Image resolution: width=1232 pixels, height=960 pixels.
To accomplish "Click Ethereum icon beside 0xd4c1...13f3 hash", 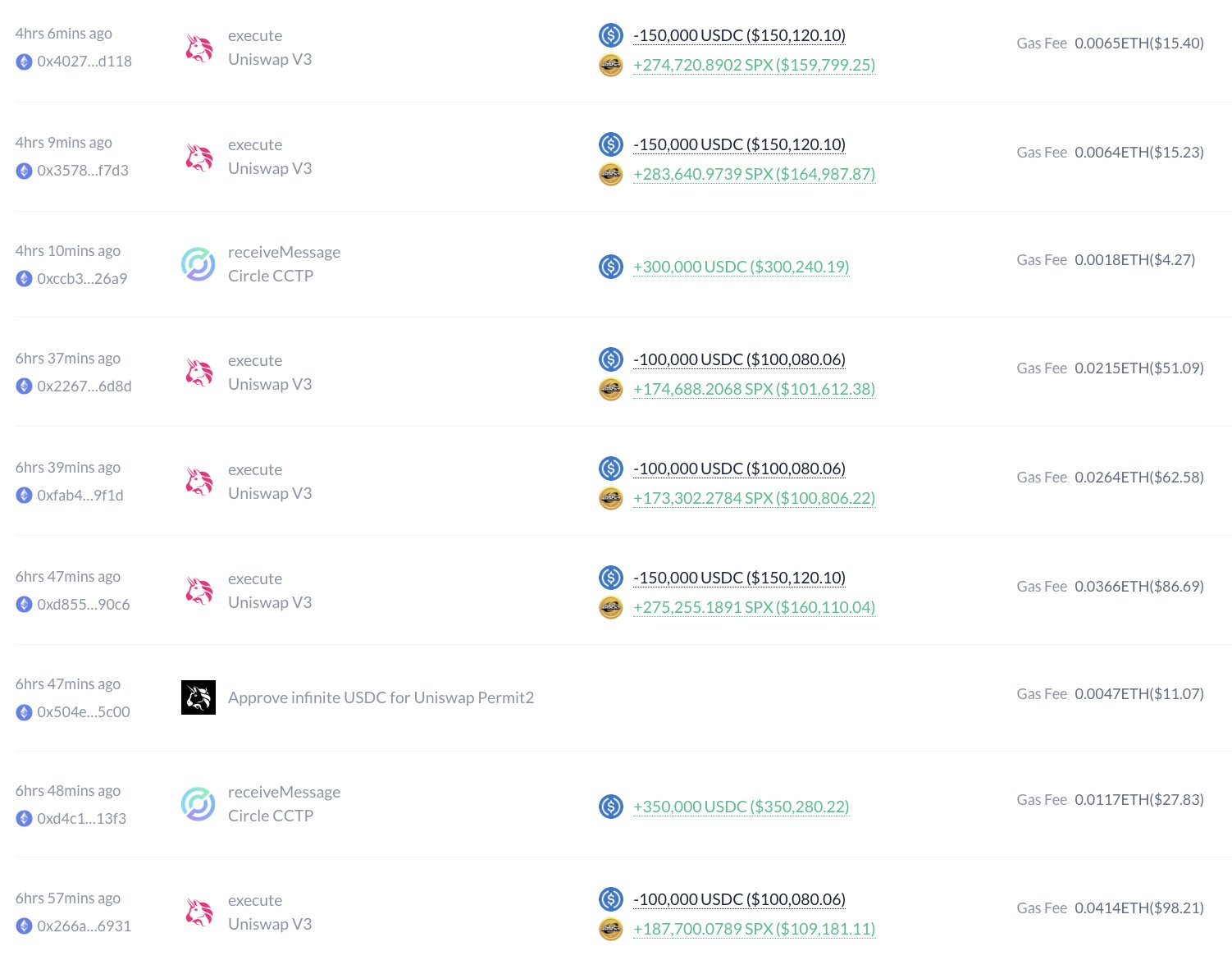I will tap(25, 819).
